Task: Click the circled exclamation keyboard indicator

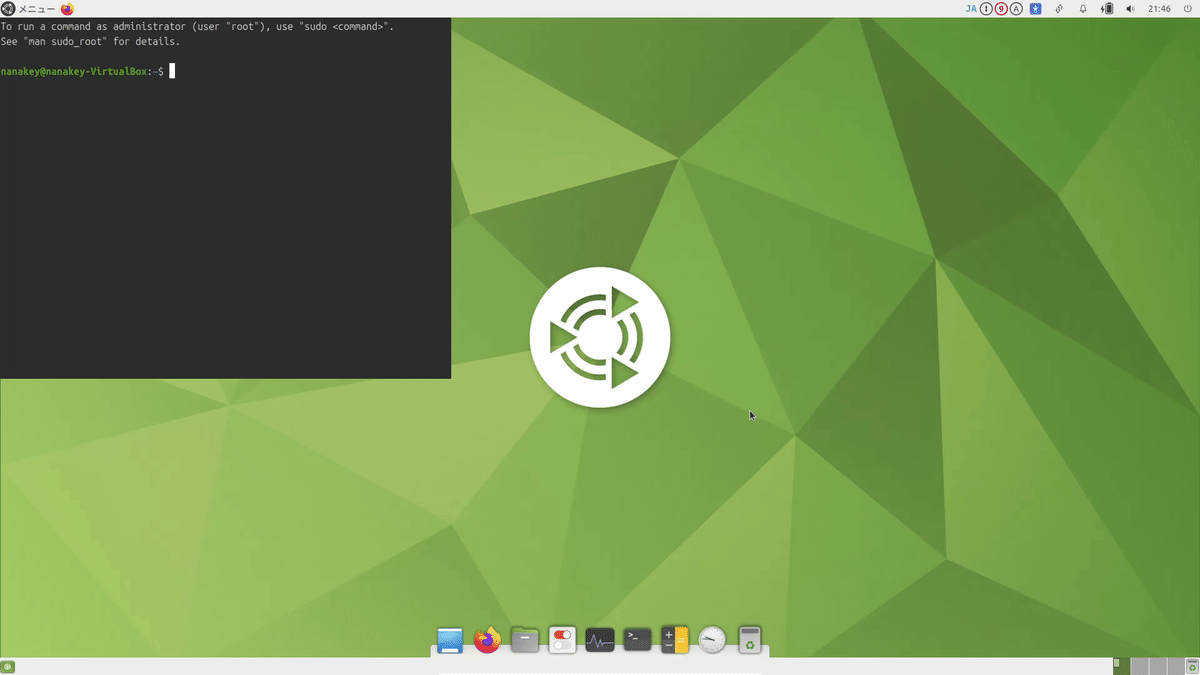Action: (x=986, y=9)
